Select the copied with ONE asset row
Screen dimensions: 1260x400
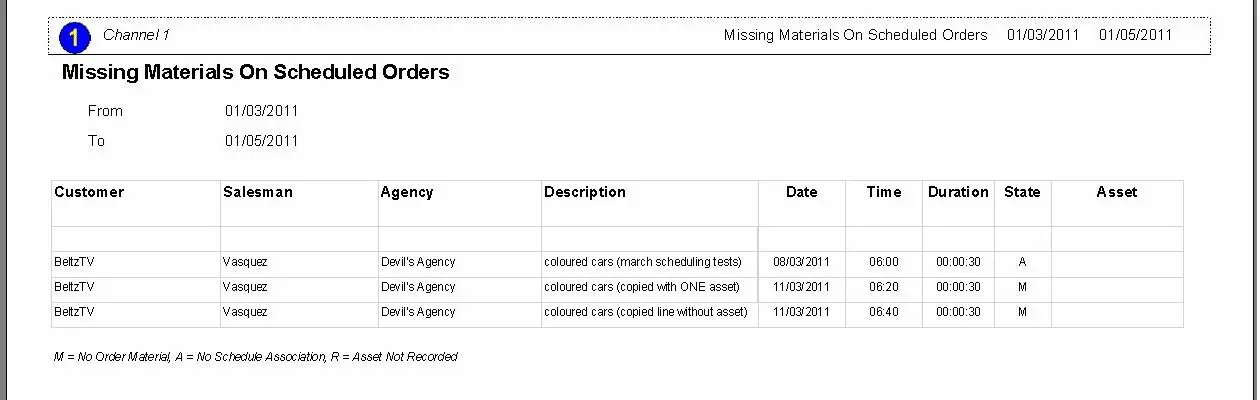coord(642,287)
